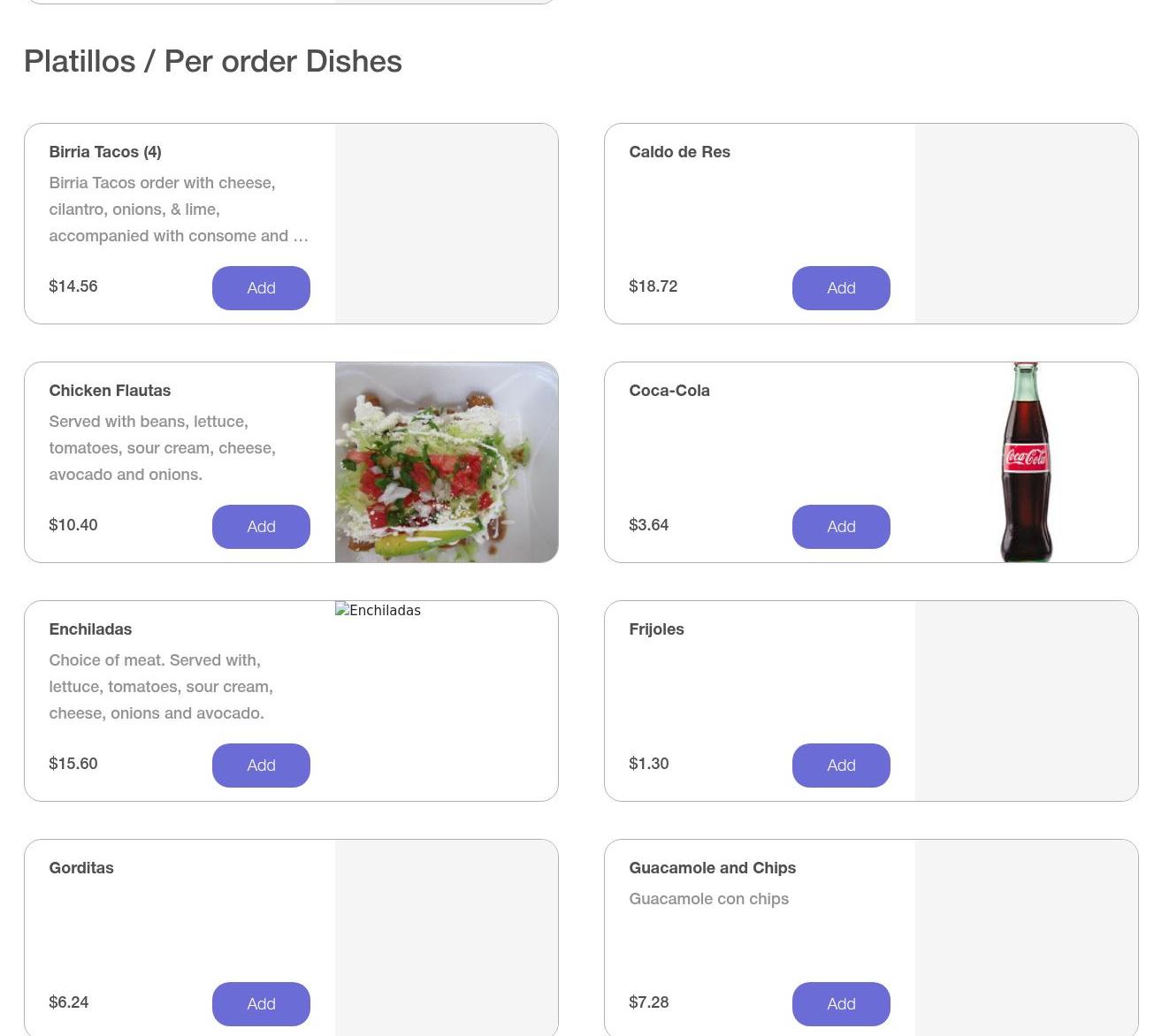Add Guacamole and Chips to order
Viewport: 1162px width, 1036px height.
click(841, 1004)
